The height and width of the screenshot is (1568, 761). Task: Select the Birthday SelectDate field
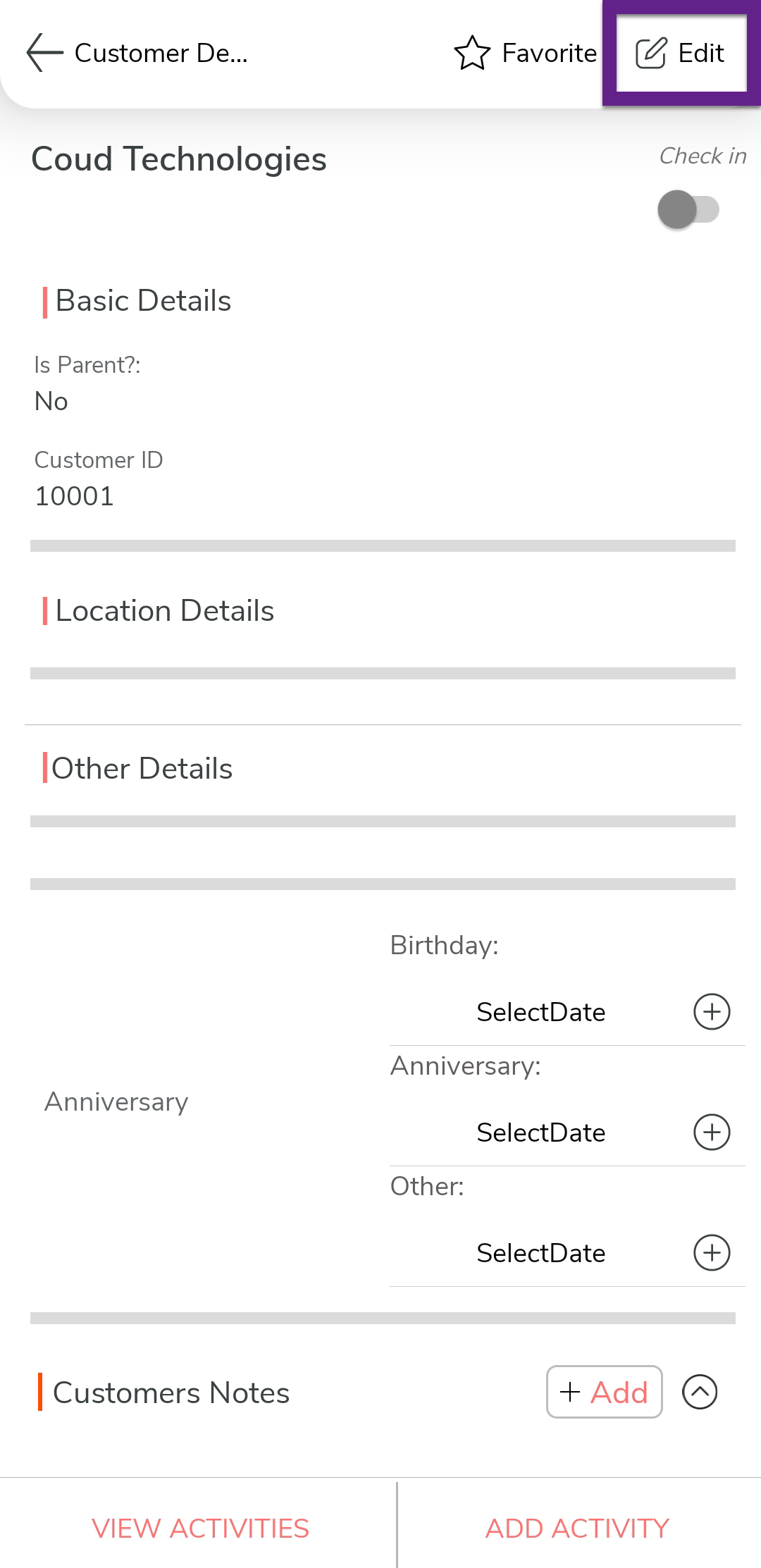[540, 1012]
